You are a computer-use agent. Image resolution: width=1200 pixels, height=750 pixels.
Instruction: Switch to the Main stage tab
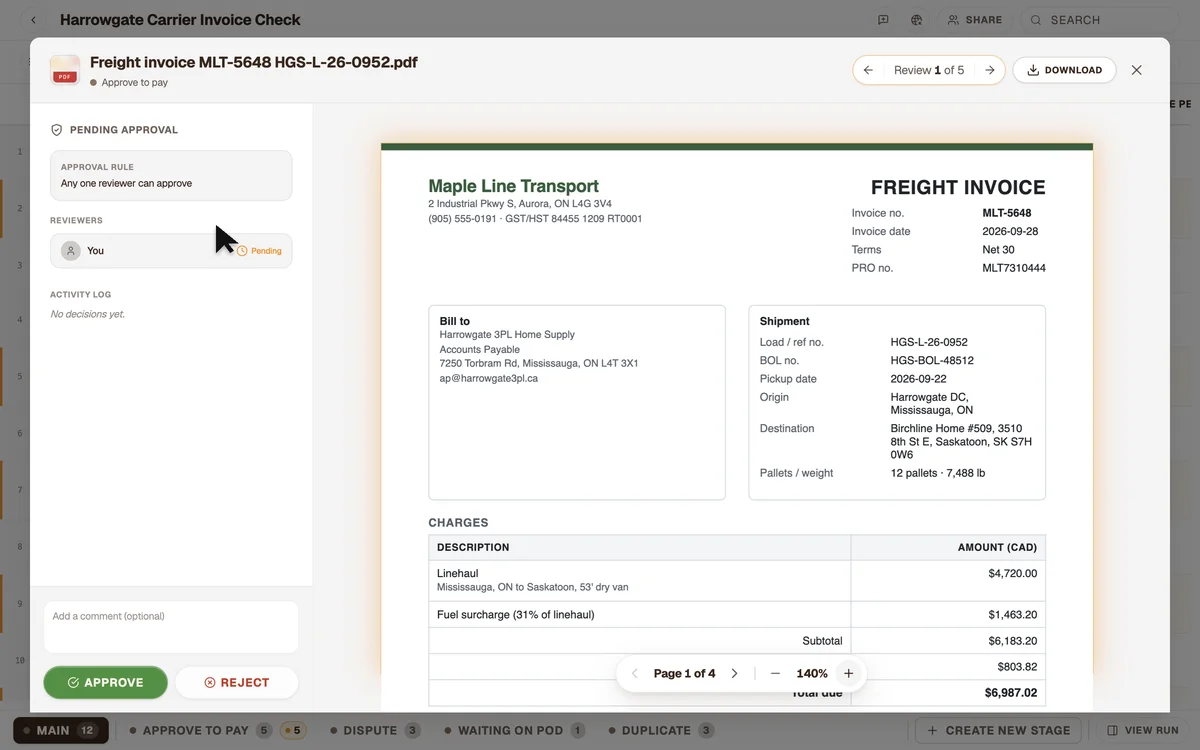[59, 731]
